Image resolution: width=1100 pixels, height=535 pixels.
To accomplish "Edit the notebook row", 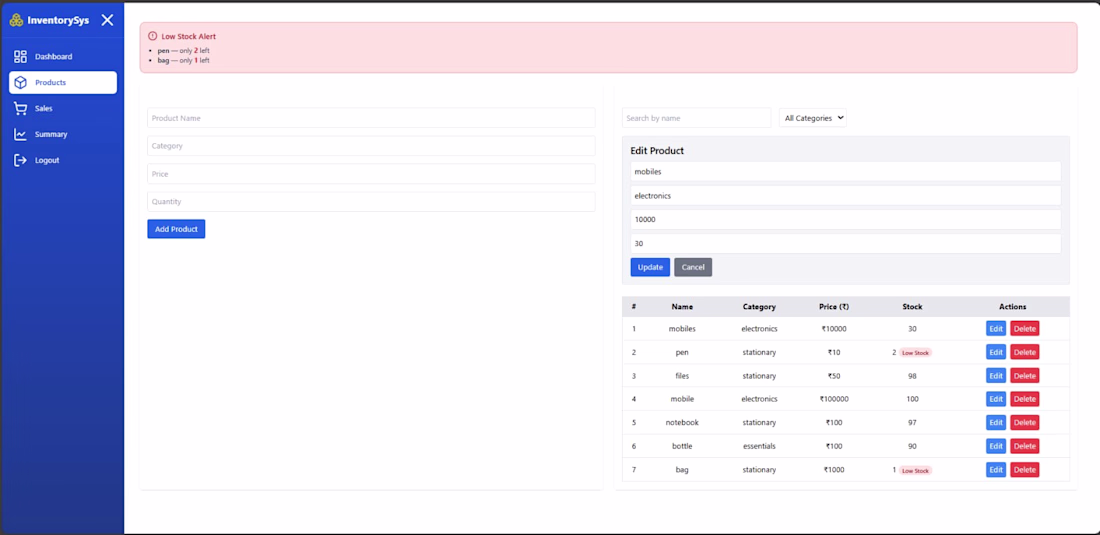I will click(x=996, y=423).
